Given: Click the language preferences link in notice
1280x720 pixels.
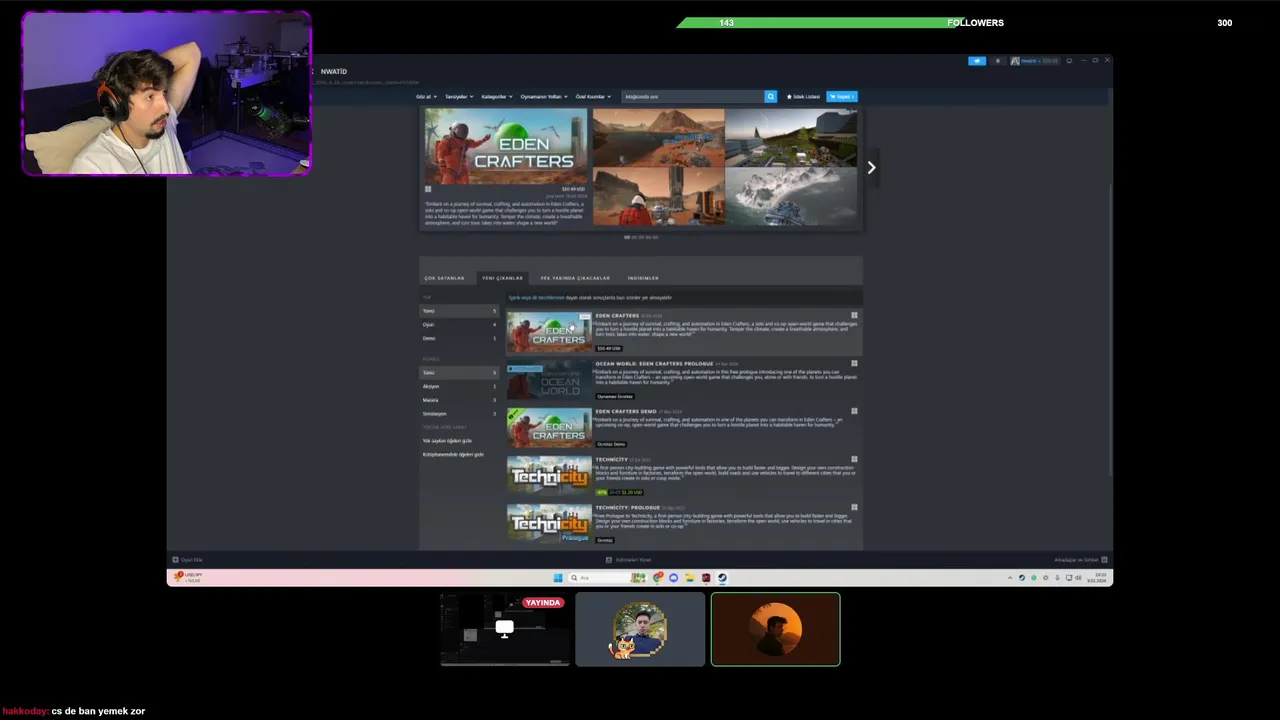Looking at the screenshot, I should click(x=536, y=298).
